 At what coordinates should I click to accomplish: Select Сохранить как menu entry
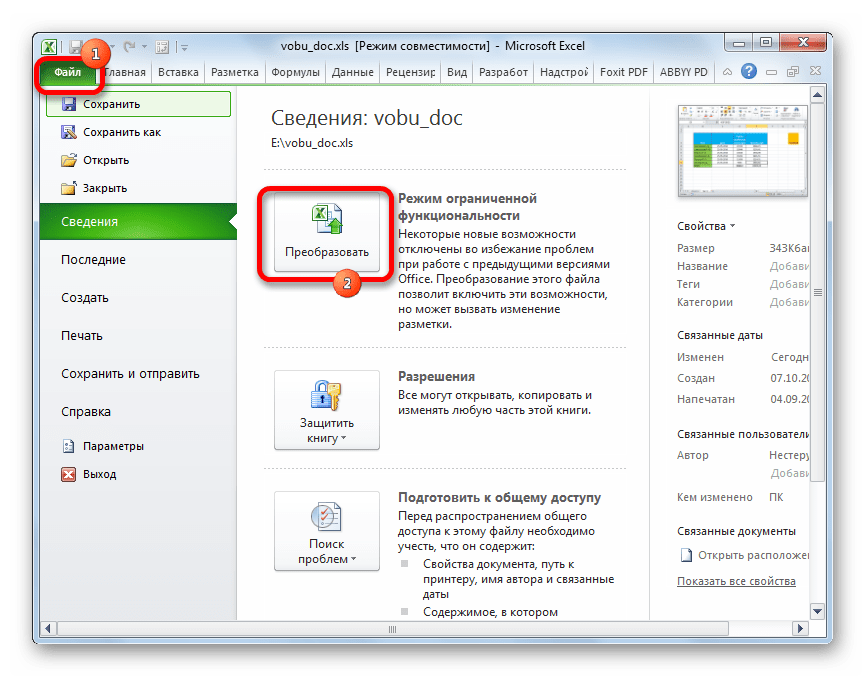[x=138, y=133]
